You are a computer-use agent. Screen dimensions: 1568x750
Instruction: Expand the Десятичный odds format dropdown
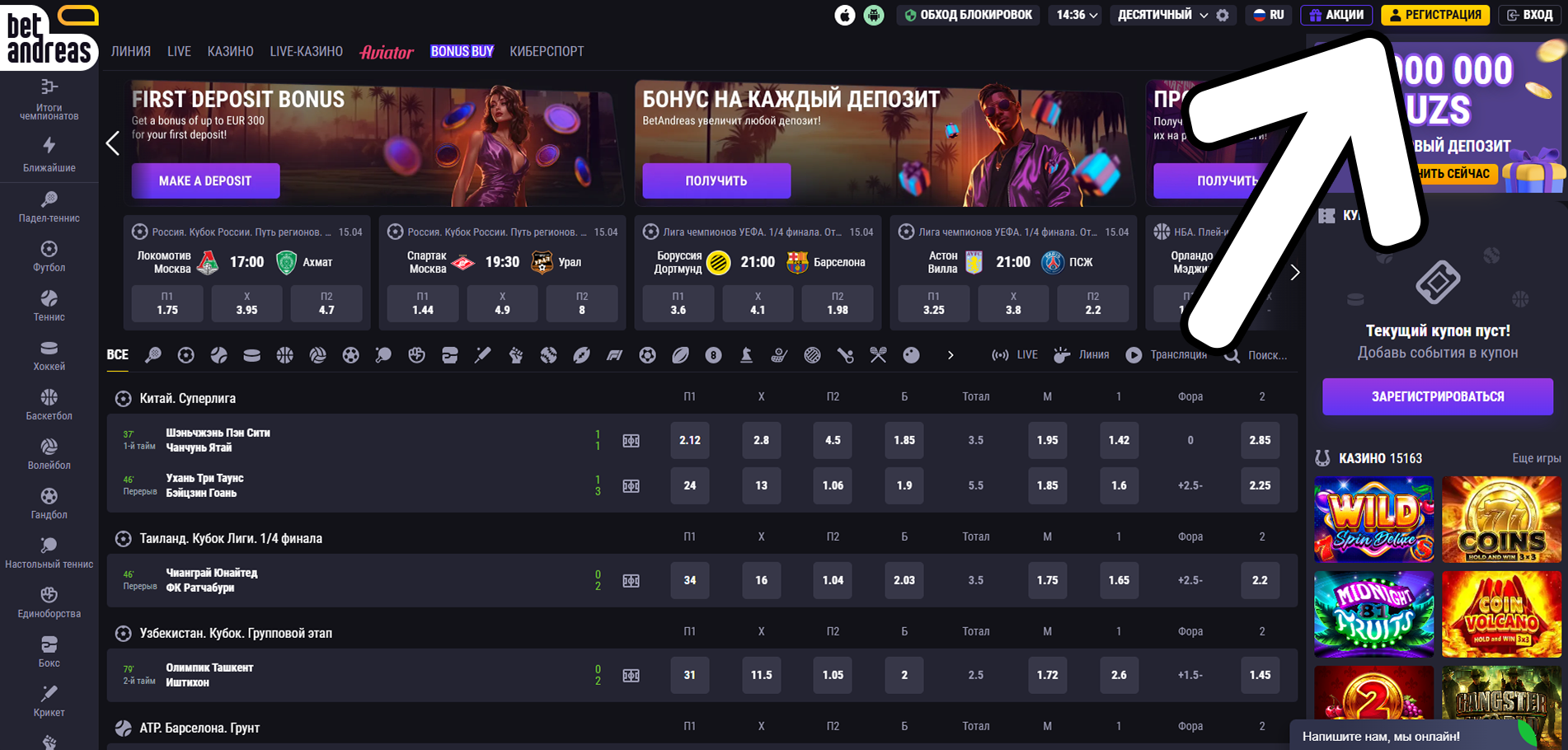coord(1162,15)
